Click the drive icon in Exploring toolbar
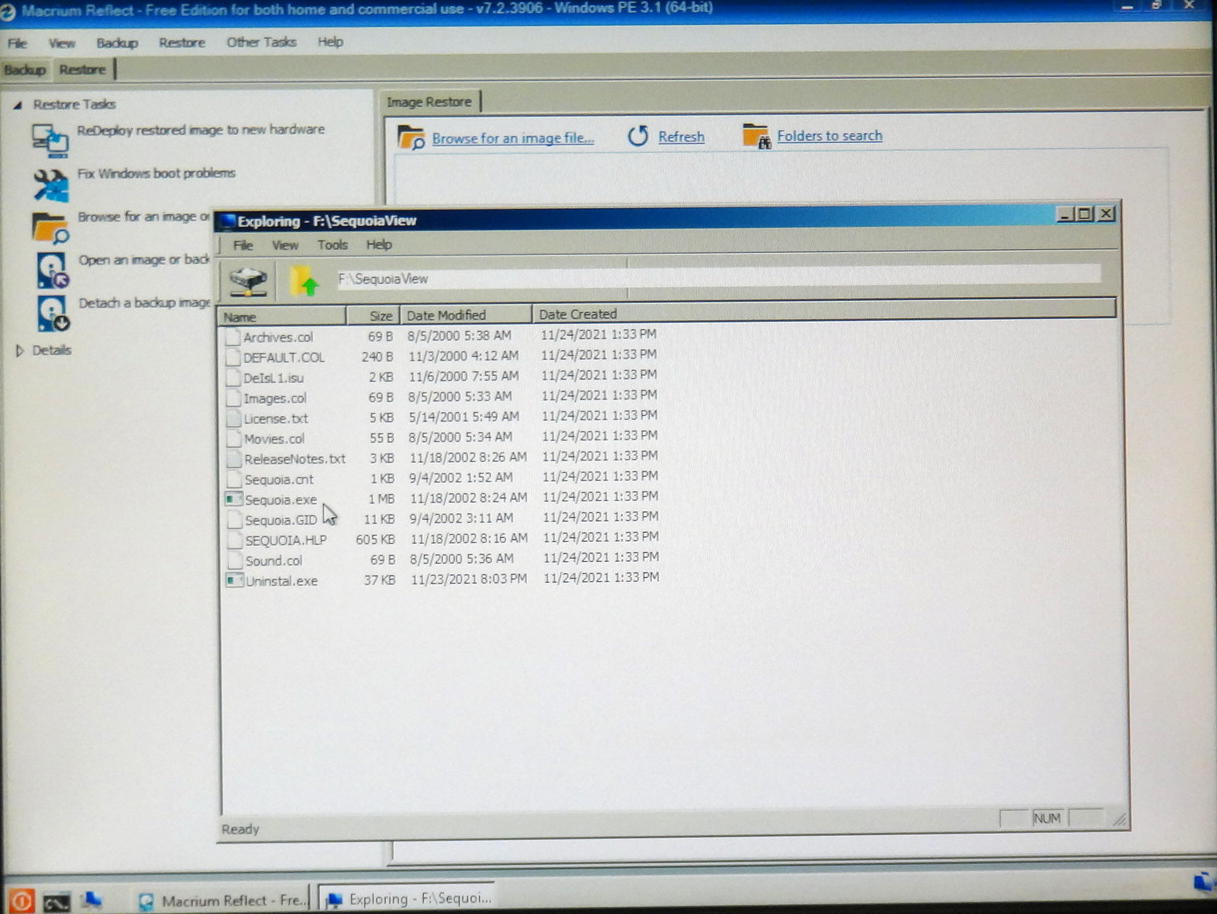 pyautogui.click(x=248, y=281)
